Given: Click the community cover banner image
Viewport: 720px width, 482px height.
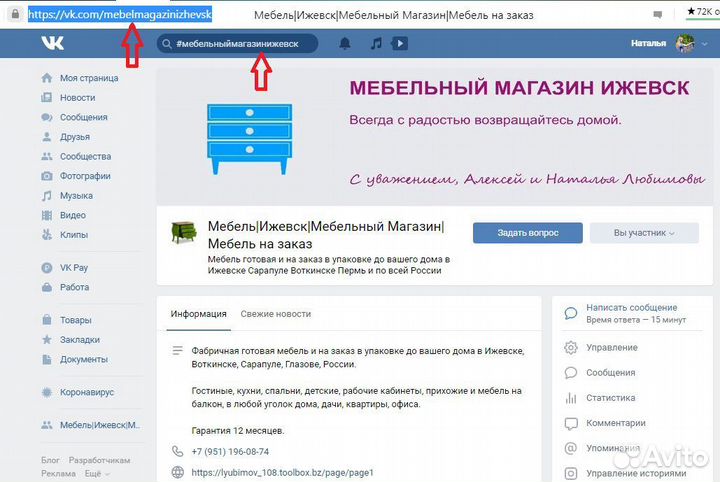Looking at the screenshot, I should pos(434,136).
